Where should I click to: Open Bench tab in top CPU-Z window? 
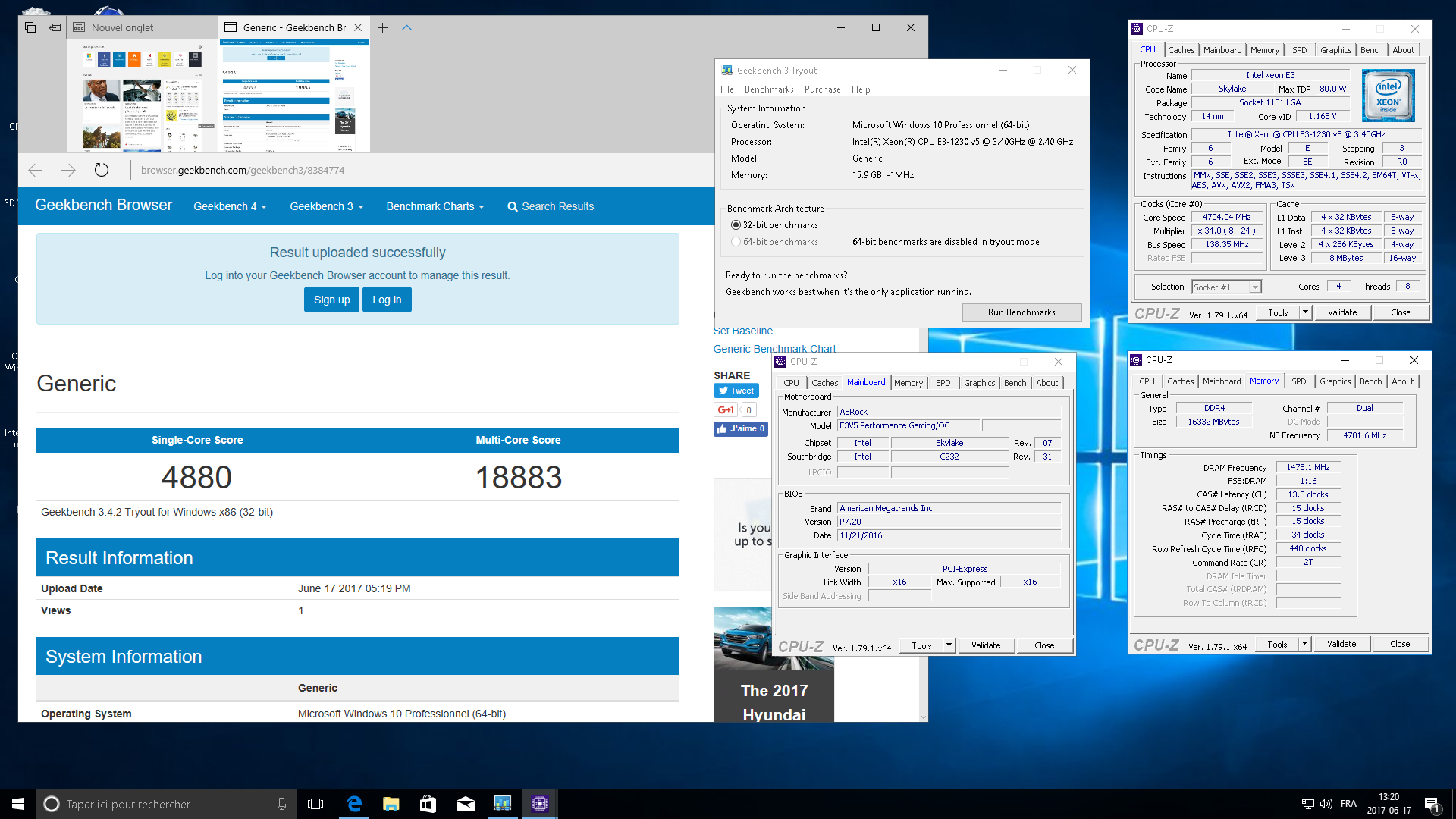pos(1371,50)
